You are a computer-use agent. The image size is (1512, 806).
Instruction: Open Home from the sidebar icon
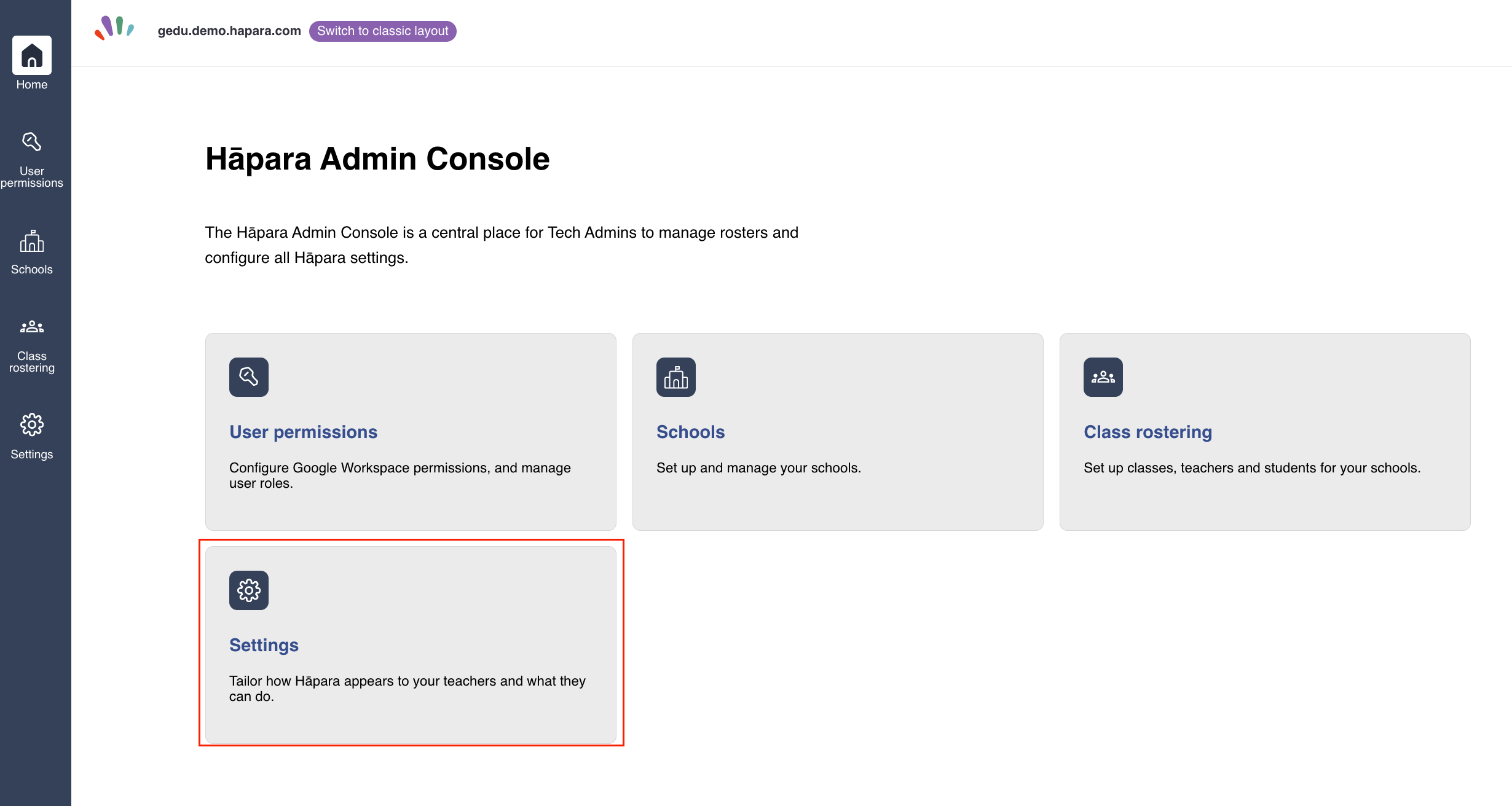(x=32, y=55)
